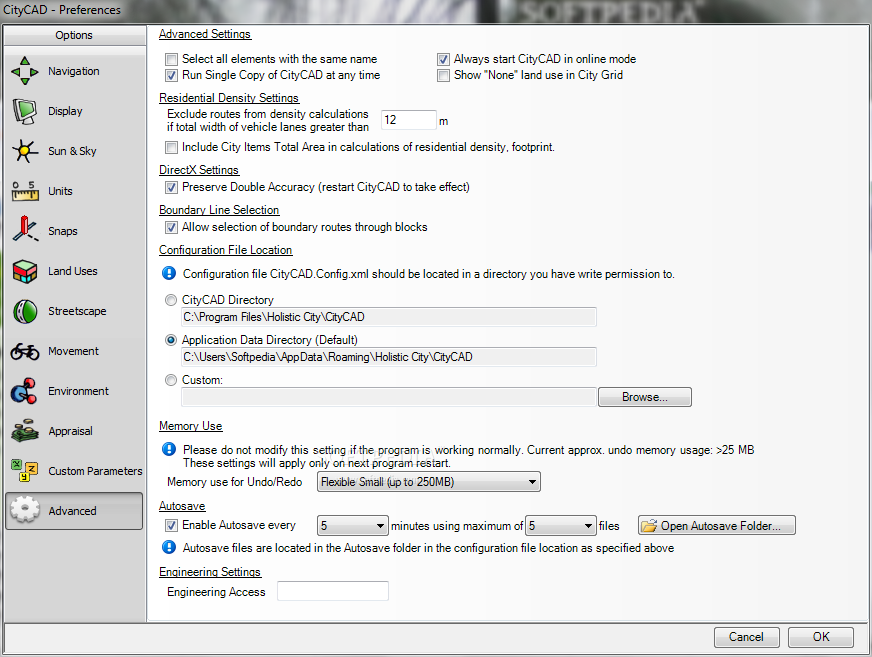The height and width of the screenshot is (657, 872).
Task: Click the Memory Use heading
Action: [x=191, y=426]
